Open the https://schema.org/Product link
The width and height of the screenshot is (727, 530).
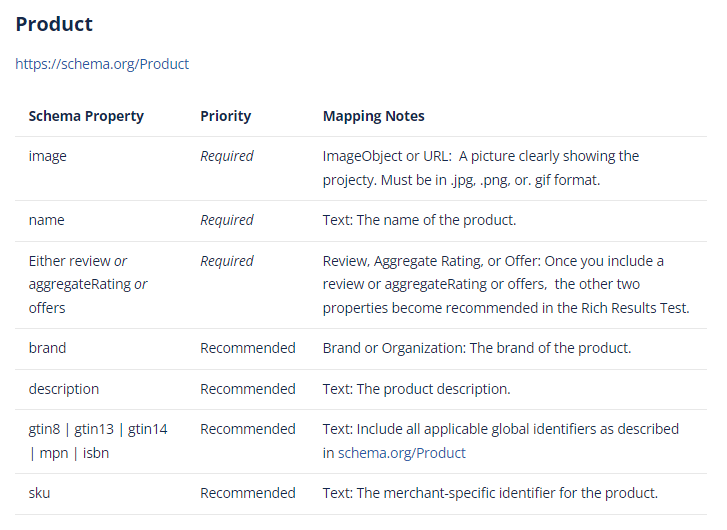coord(102,64)
